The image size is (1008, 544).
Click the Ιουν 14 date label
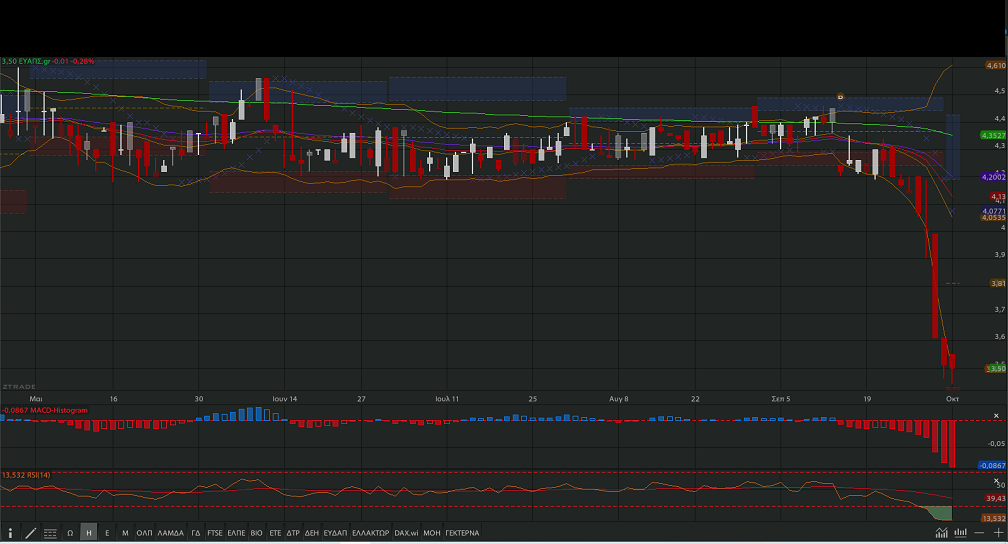point(285,399)
